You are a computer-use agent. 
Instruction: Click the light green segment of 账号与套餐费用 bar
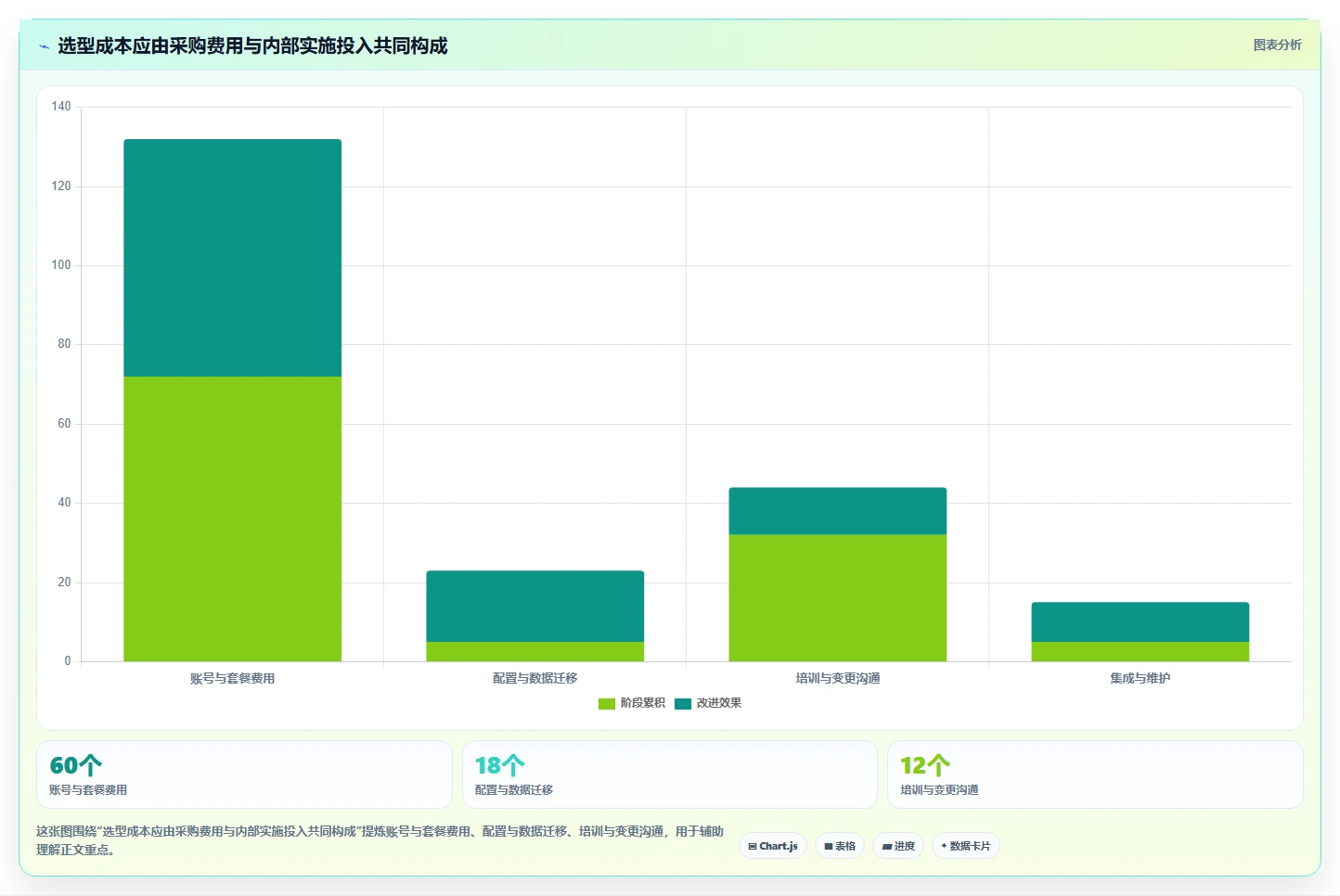[x=233, y=518]
